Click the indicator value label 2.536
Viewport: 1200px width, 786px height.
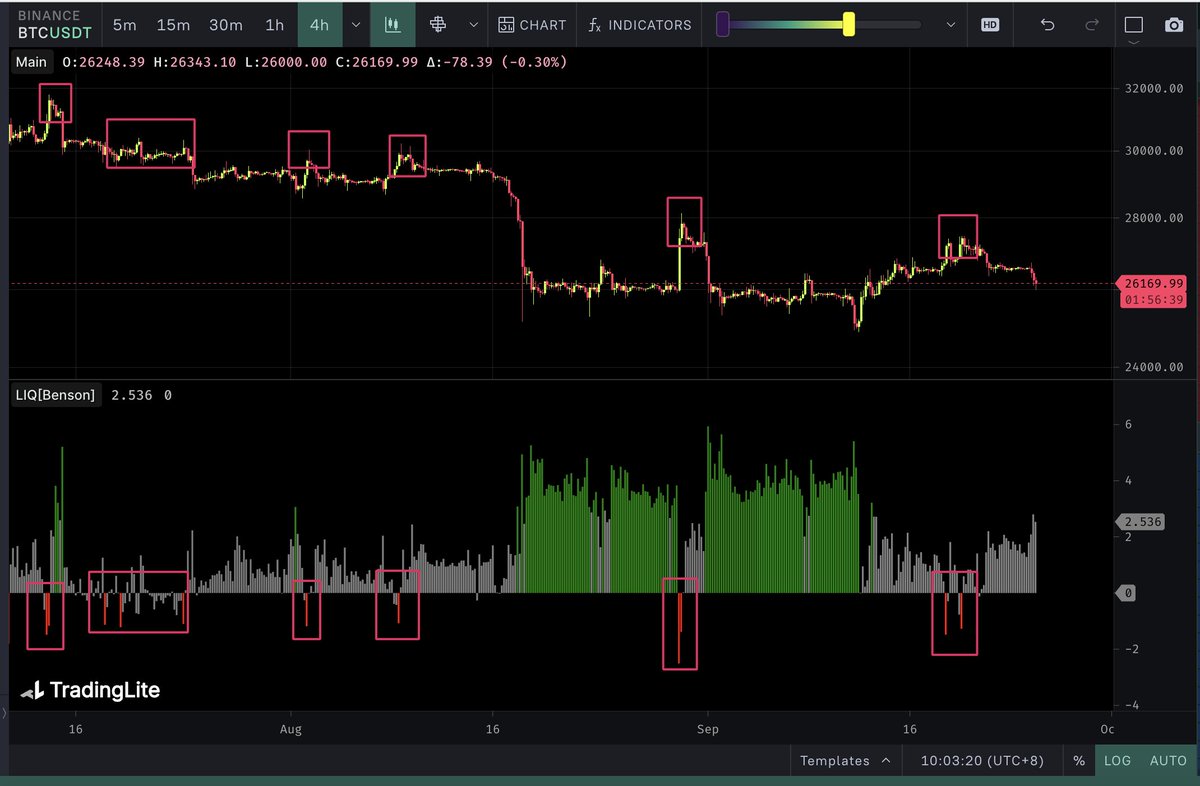coord(1142,521)
